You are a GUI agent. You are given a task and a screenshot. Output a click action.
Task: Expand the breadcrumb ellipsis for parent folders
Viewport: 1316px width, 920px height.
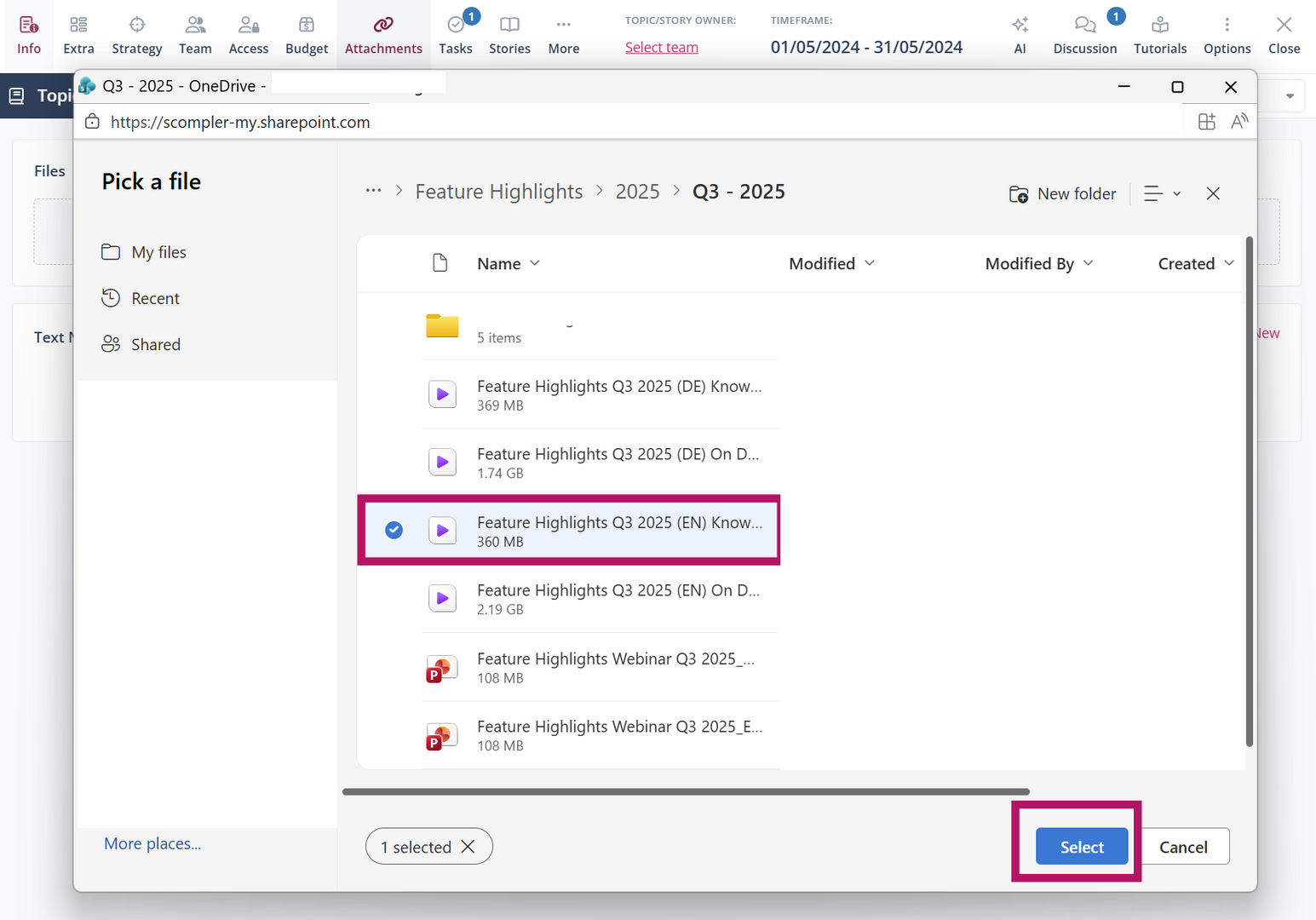(x=373, y=192)
